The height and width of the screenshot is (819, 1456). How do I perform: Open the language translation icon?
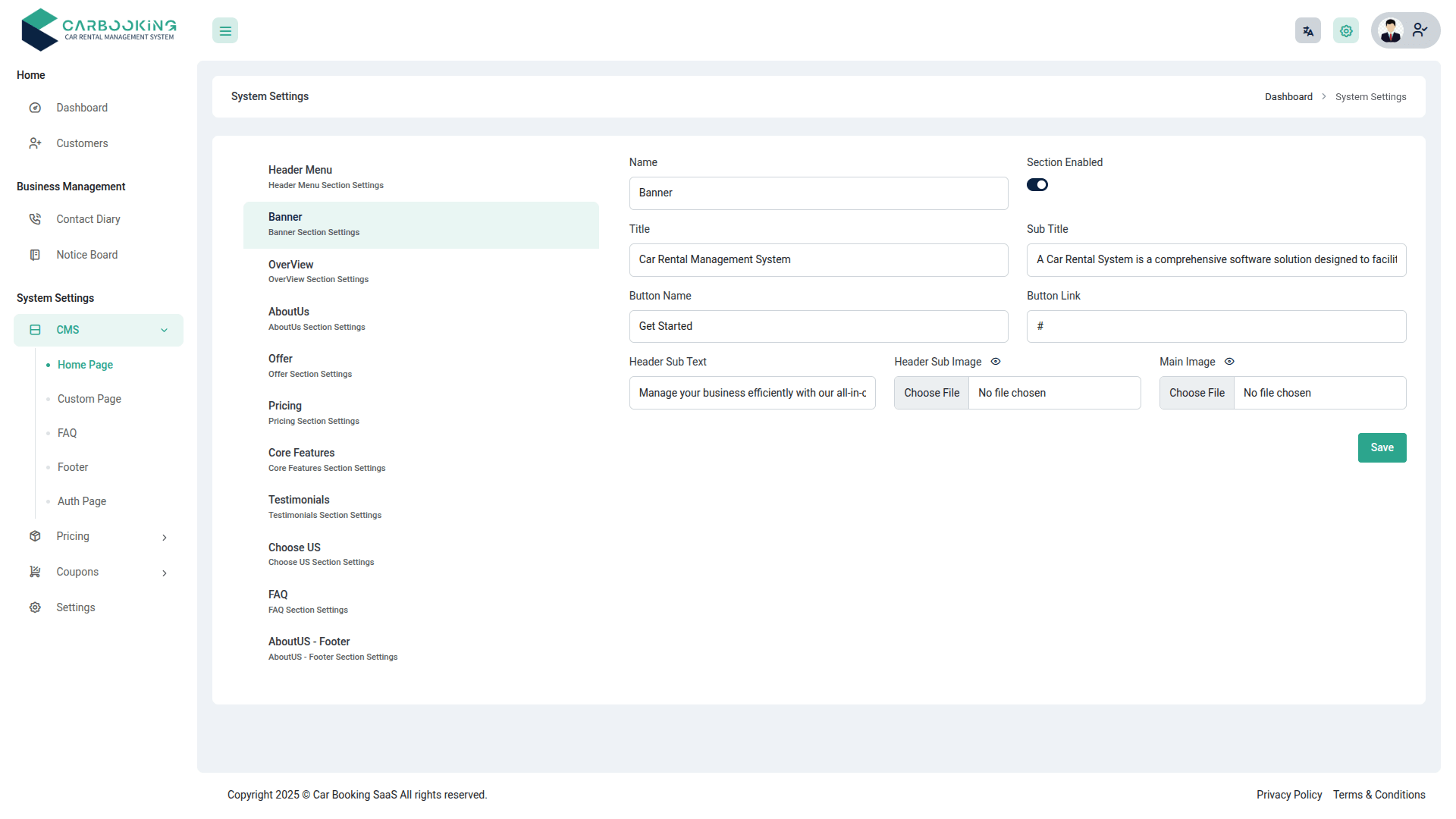click(1307, 31)
